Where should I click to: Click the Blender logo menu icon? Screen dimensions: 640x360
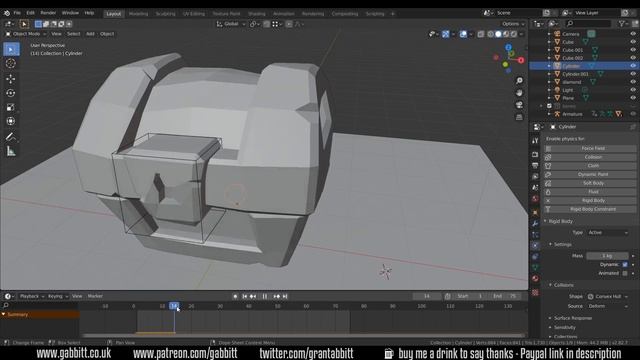click(7, 13)
